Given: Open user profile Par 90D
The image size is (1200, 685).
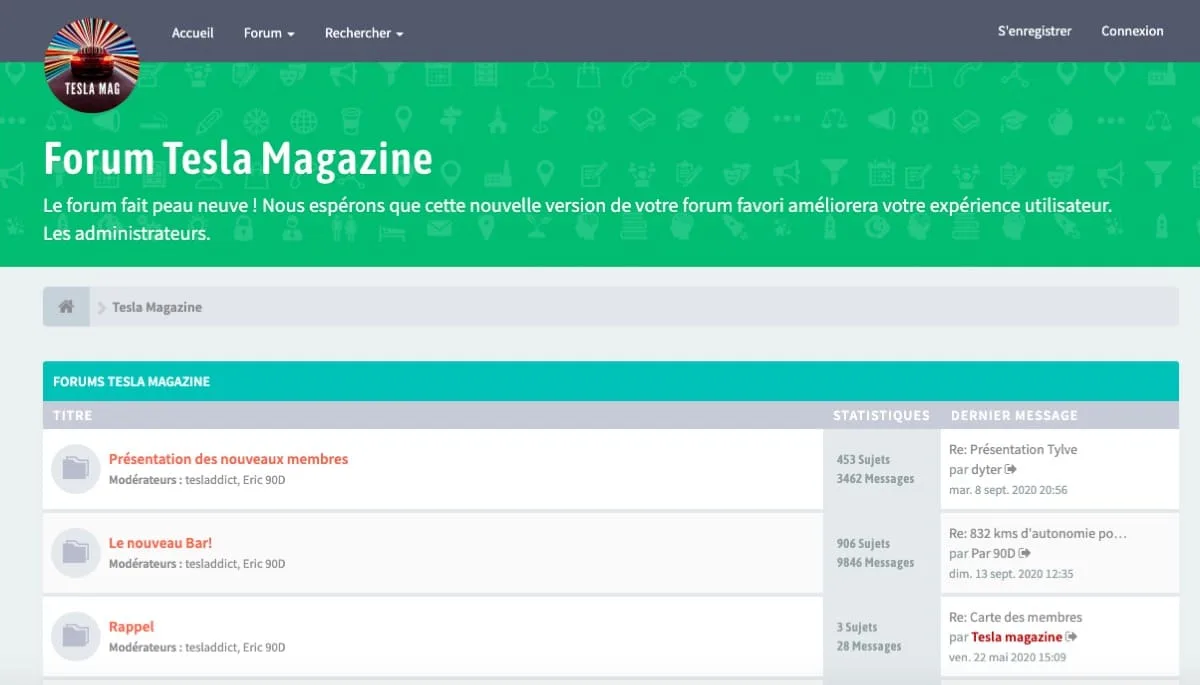Looking at the screenshot, I should pyautogui.click(x=994, y=553).
